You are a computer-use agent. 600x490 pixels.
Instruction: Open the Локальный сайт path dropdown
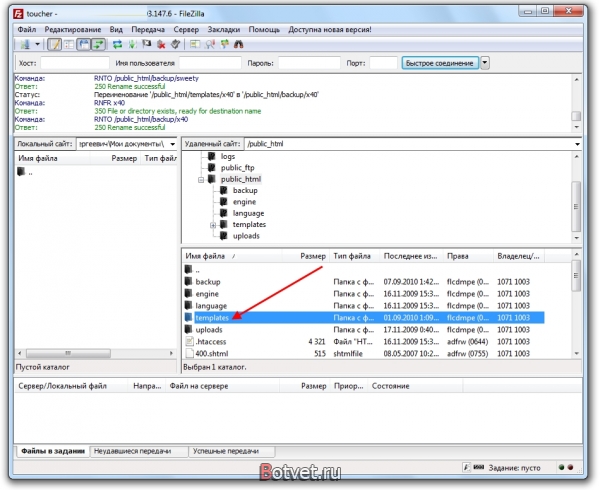tap(173, 144)
